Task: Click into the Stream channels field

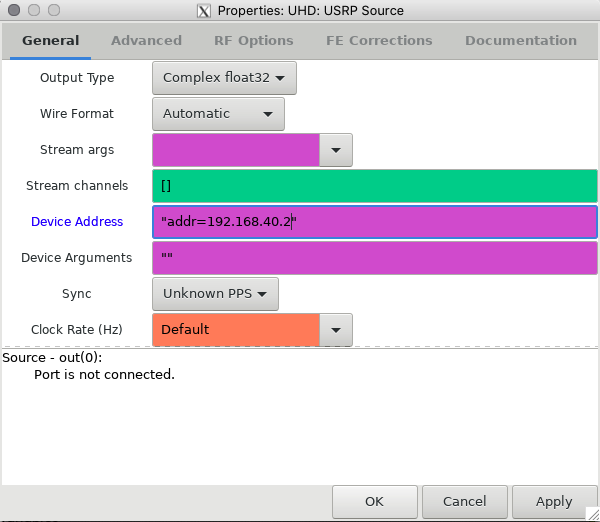Action: [x=375, y=186]
